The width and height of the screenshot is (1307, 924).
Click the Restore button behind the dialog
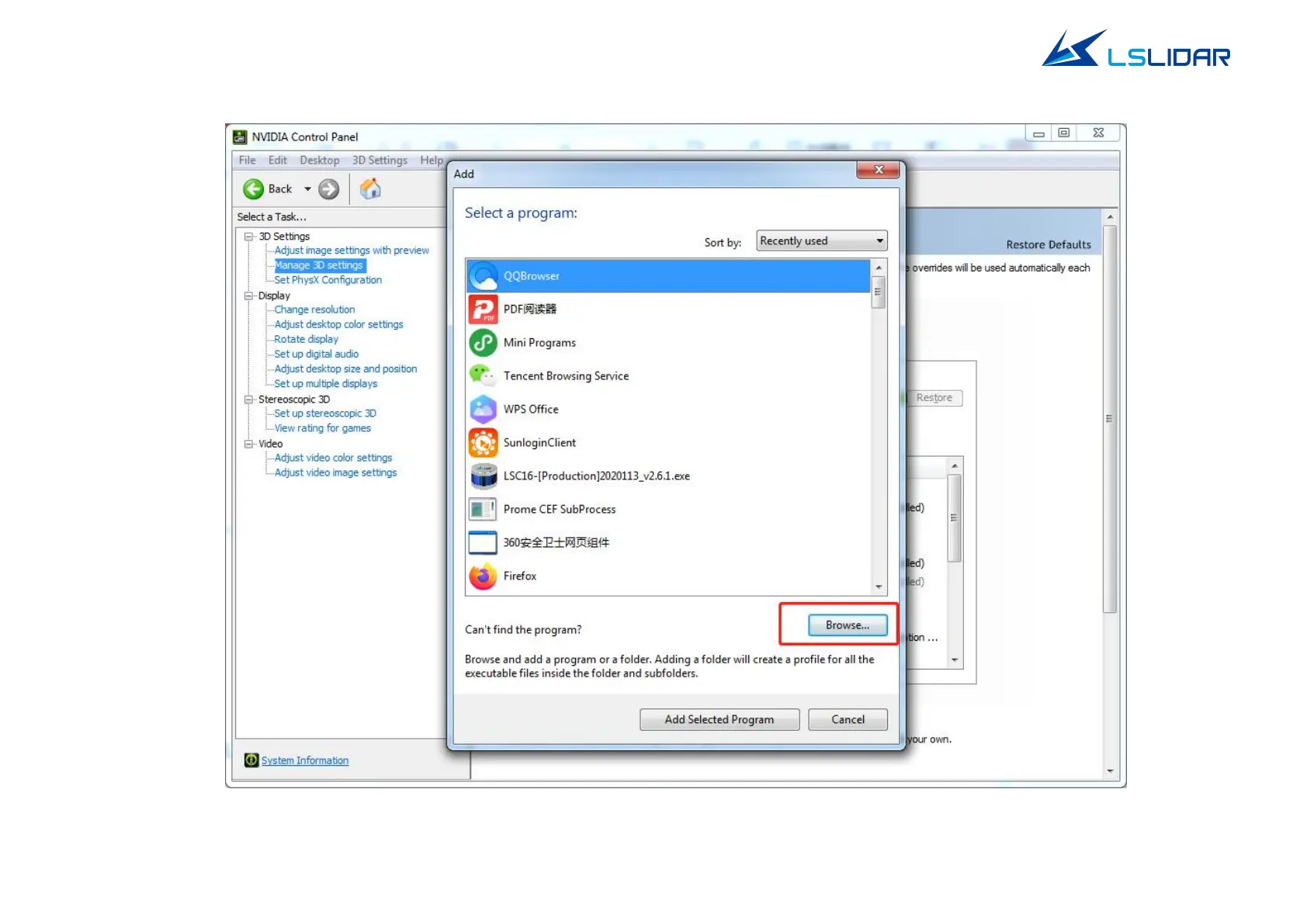click(934, 398)
